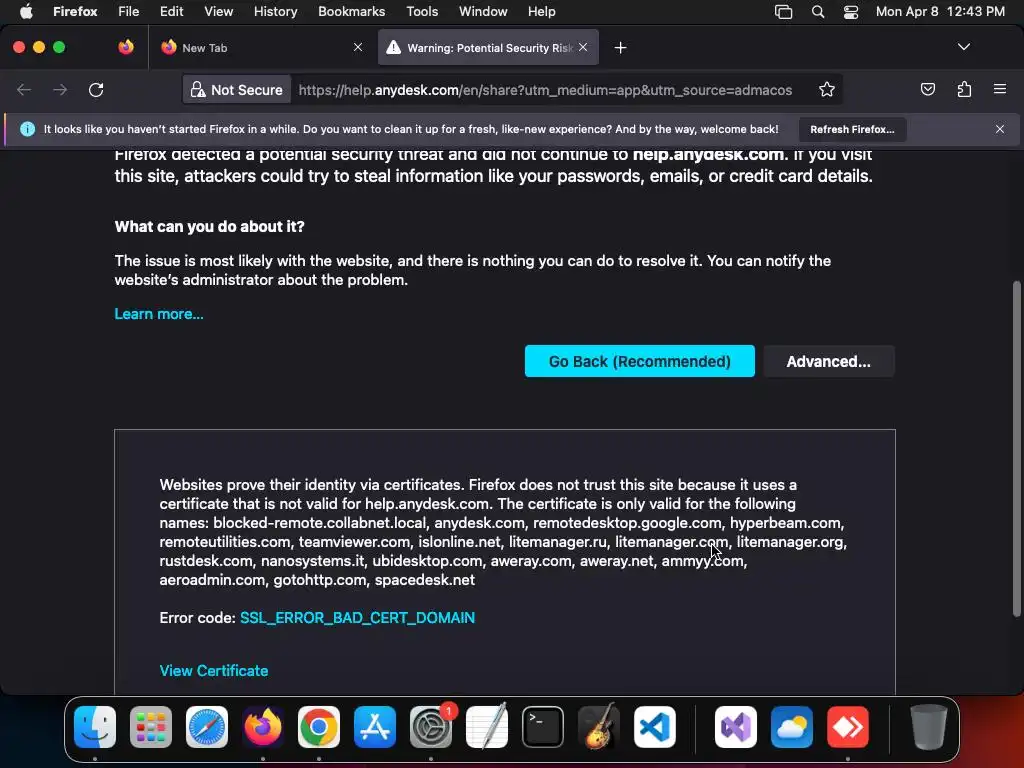Open the Apple menu
The width and height of the screenshot is (1024, 768).
(x=26, y=11)
